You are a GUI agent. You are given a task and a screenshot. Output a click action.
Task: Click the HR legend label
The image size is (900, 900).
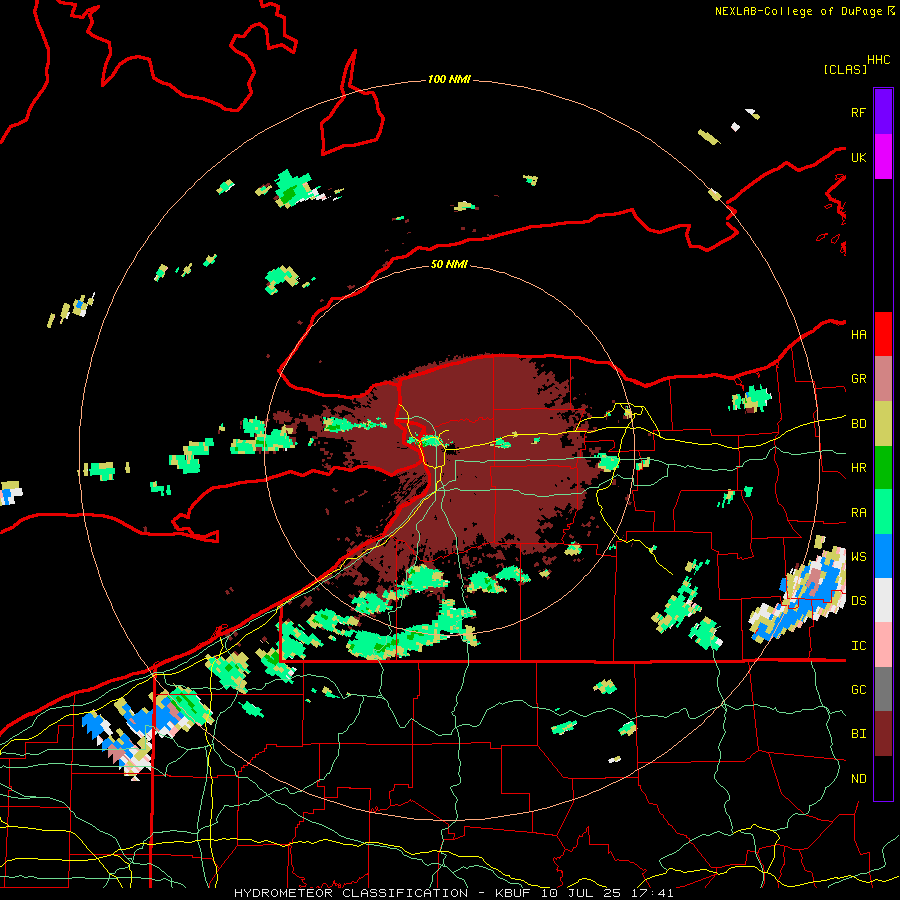click(x=858, y=468)
